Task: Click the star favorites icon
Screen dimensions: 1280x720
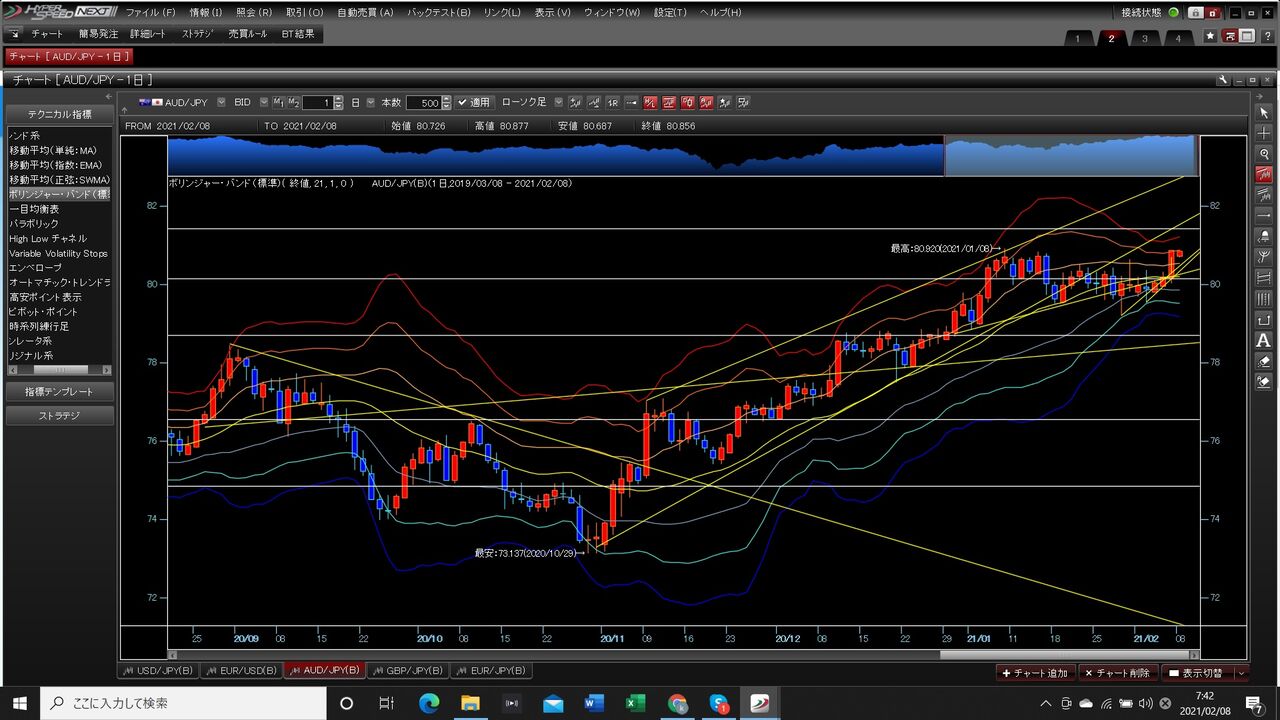Action: [1210, 37]
